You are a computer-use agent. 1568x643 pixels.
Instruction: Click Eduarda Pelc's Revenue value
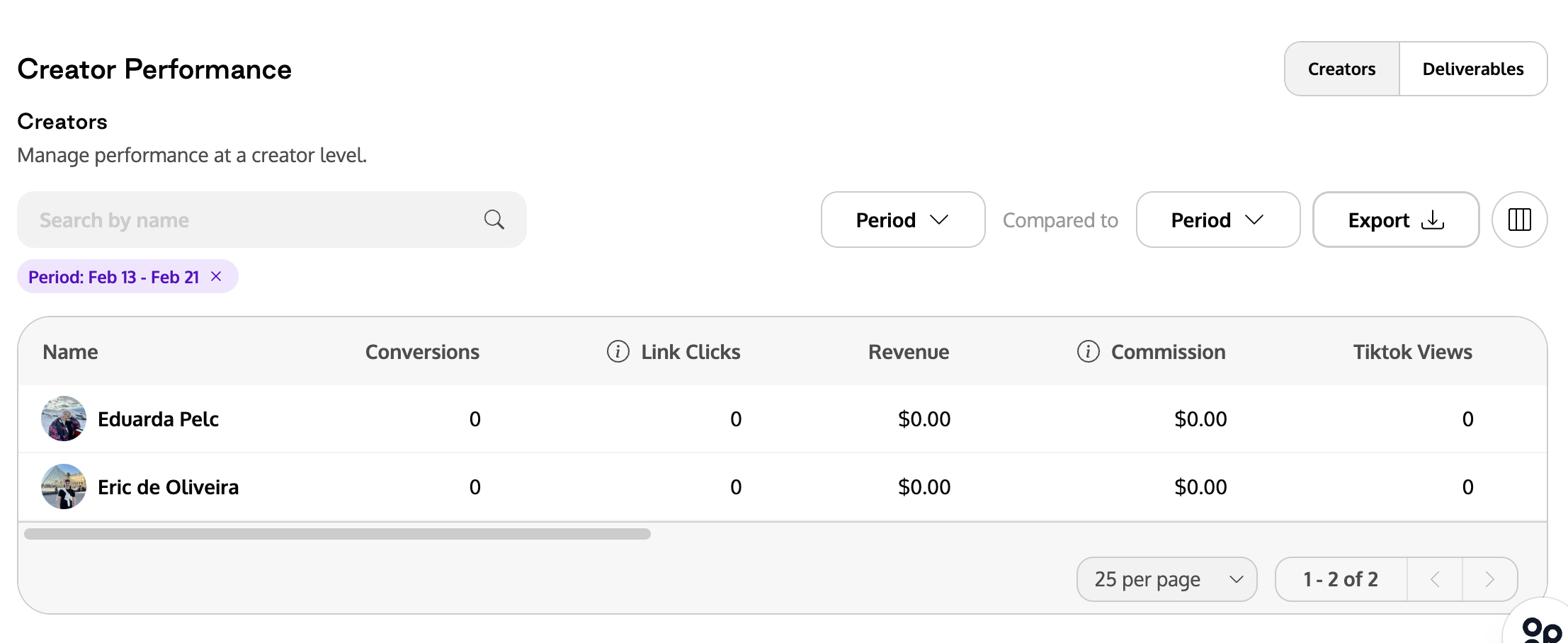(x=924, y=419)
